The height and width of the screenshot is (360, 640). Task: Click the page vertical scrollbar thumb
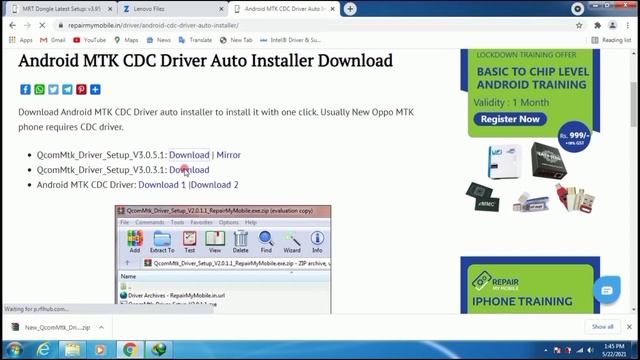pos(634,104)
